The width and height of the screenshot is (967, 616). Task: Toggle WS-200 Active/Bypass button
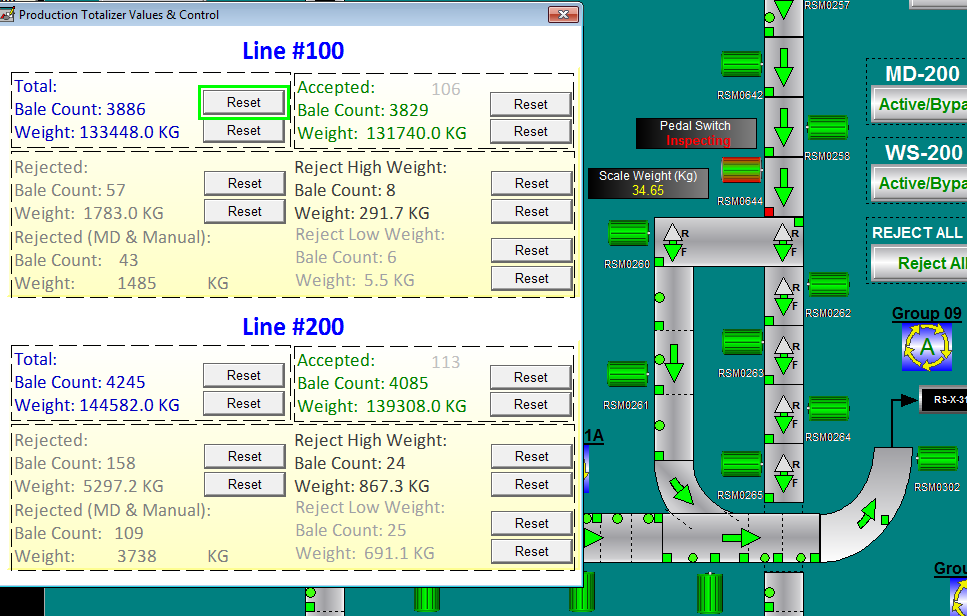tap(920, 183)
